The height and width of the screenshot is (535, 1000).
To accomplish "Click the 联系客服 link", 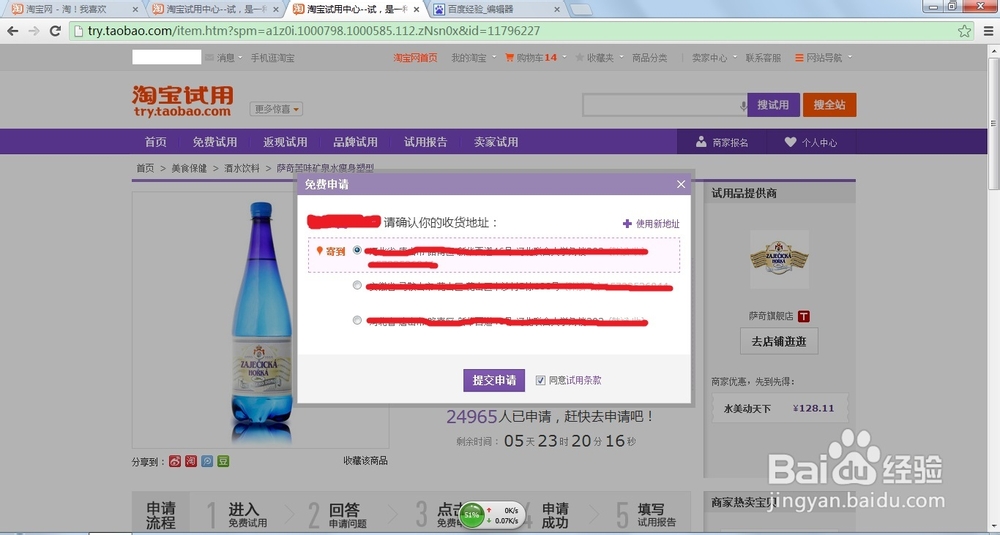I will pos(763,57).
